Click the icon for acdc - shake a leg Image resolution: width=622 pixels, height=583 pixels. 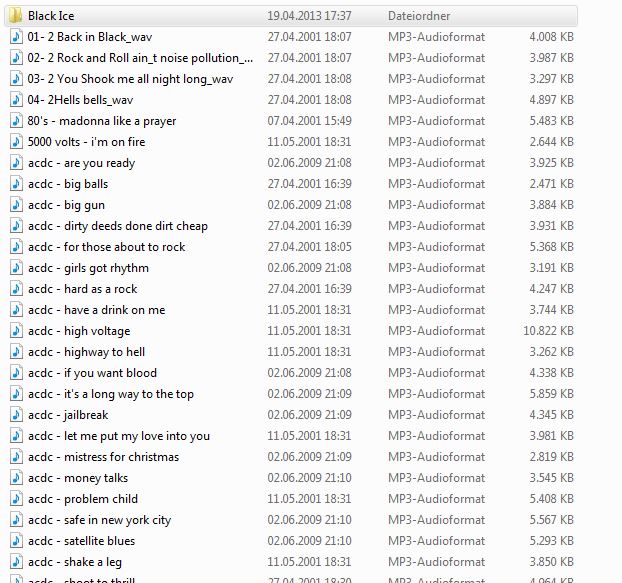point(16,562)
